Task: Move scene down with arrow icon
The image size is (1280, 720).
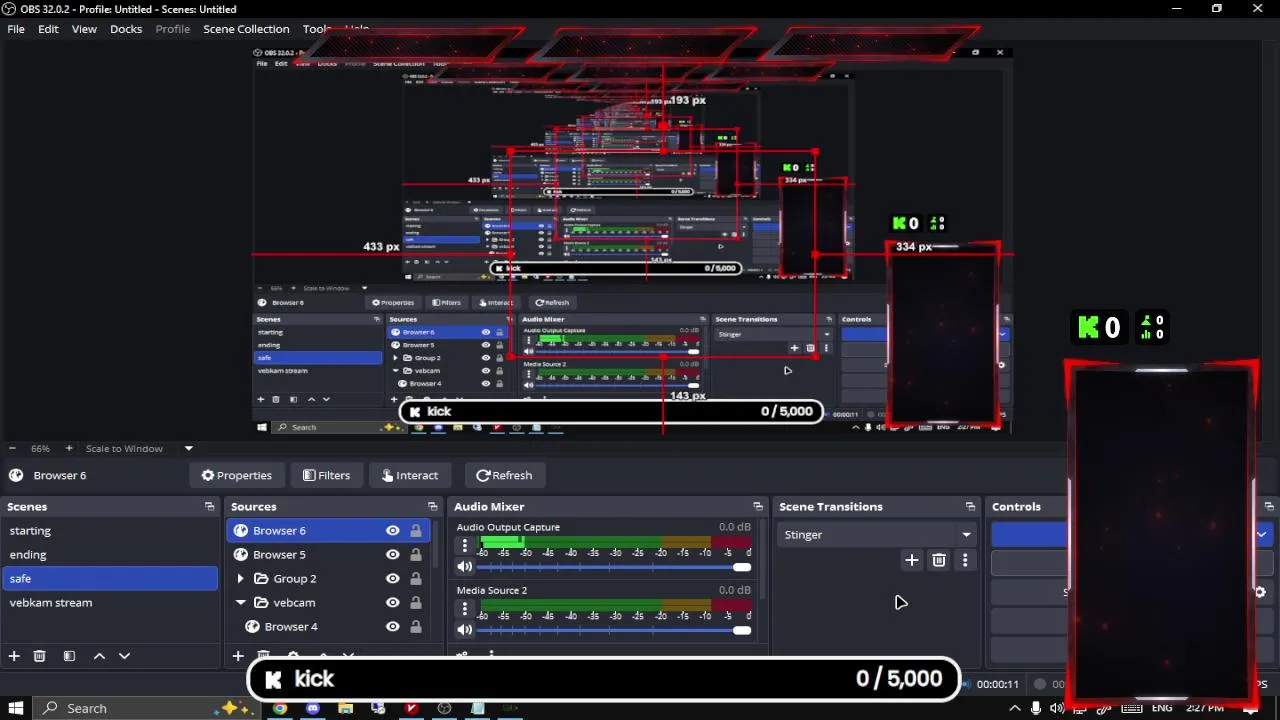Action: [x=124, y=656]
